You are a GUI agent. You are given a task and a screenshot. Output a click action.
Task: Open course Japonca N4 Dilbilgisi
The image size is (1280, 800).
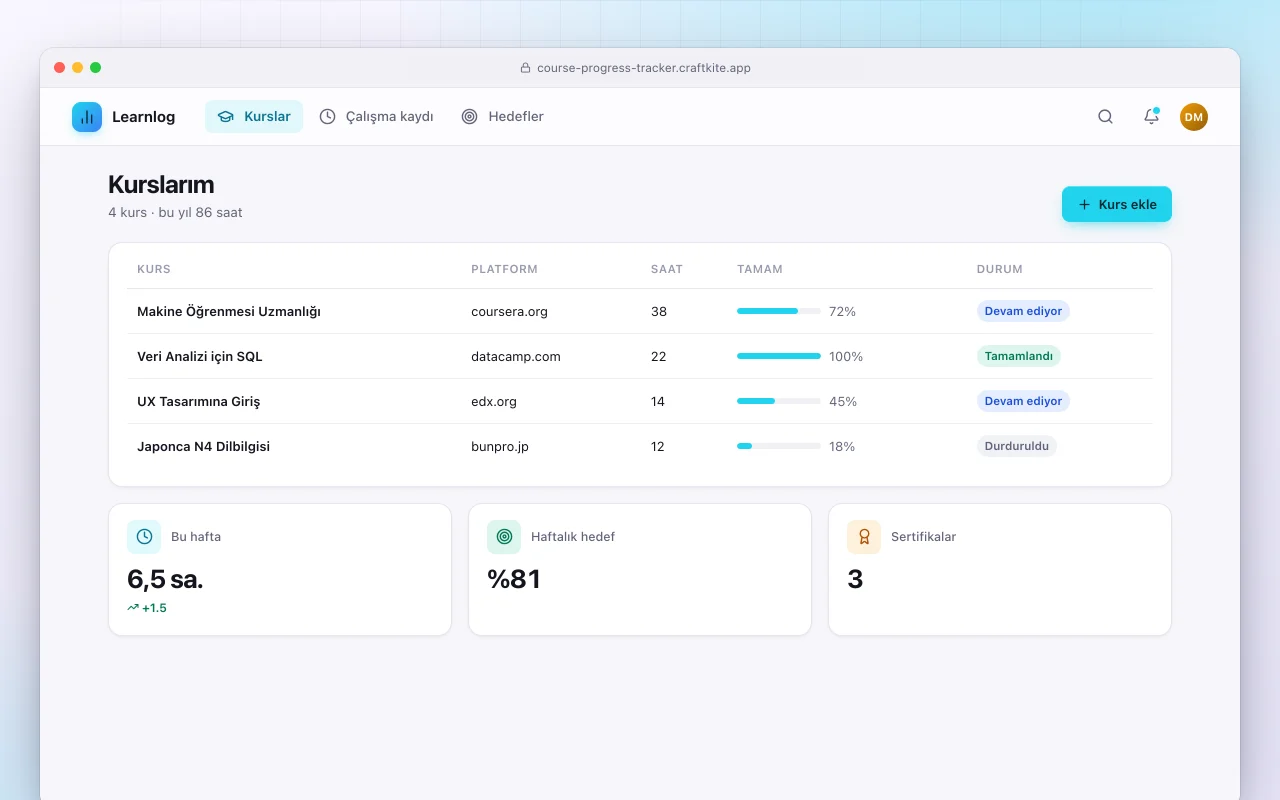203,446
